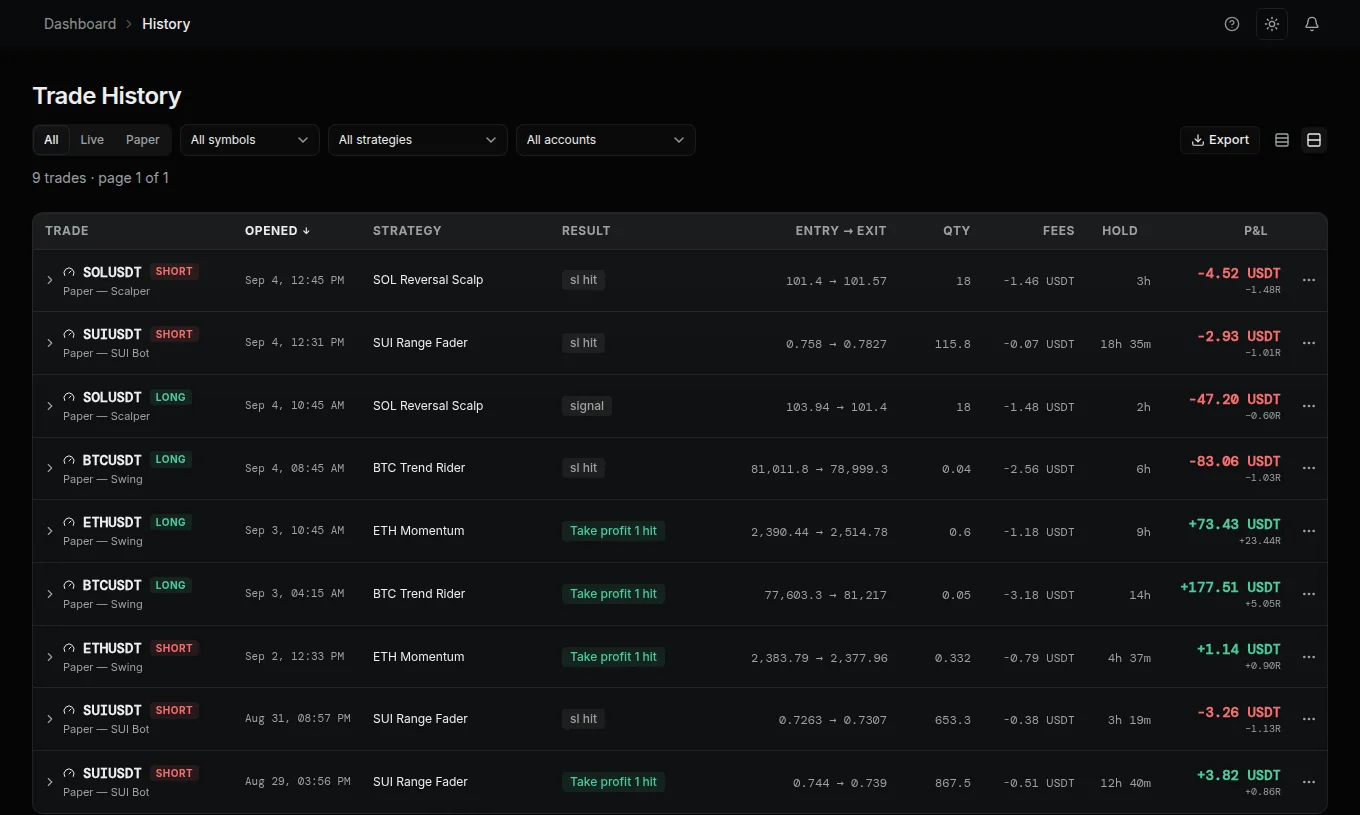Open the All strategies dropdown
The image size is (1360, 815).
(418, 140)
